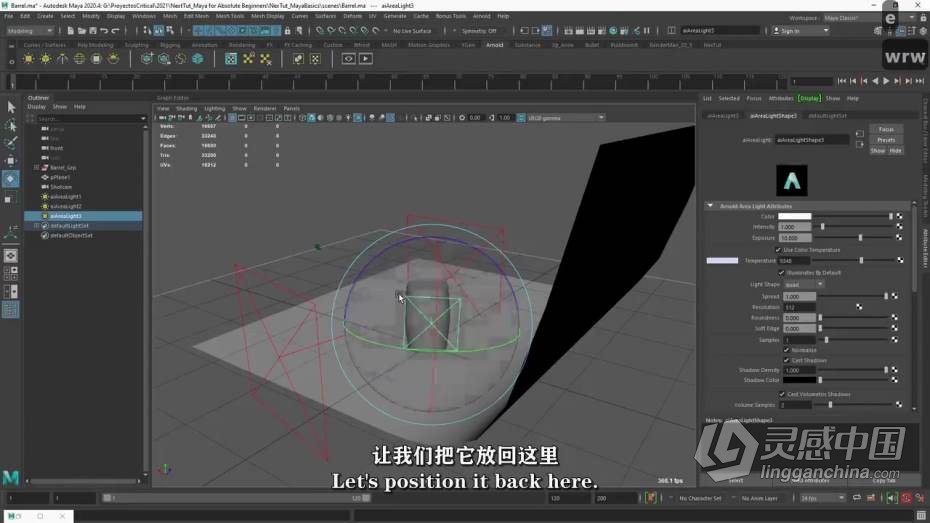Click the Open Scene folder icon
930x523 pixels.
tap(82, 30)
